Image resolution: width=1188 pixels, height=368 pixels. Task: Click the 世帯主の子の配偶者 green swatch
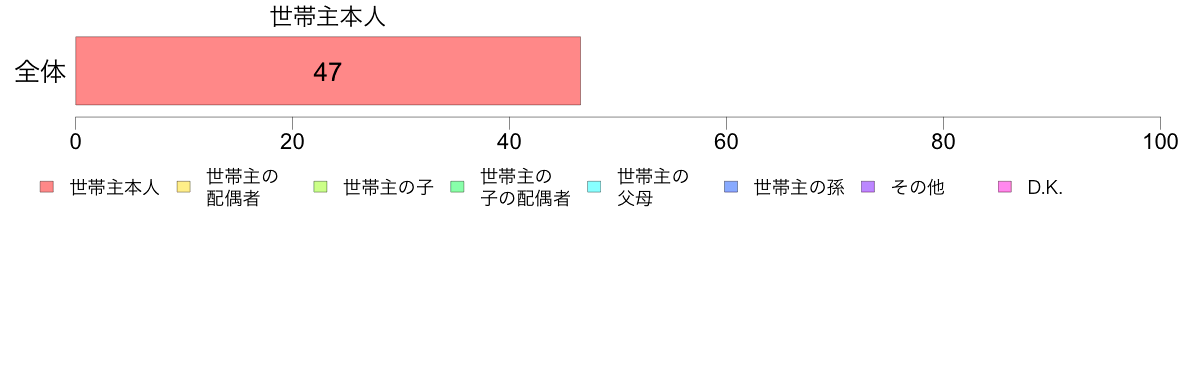point(457,188)
